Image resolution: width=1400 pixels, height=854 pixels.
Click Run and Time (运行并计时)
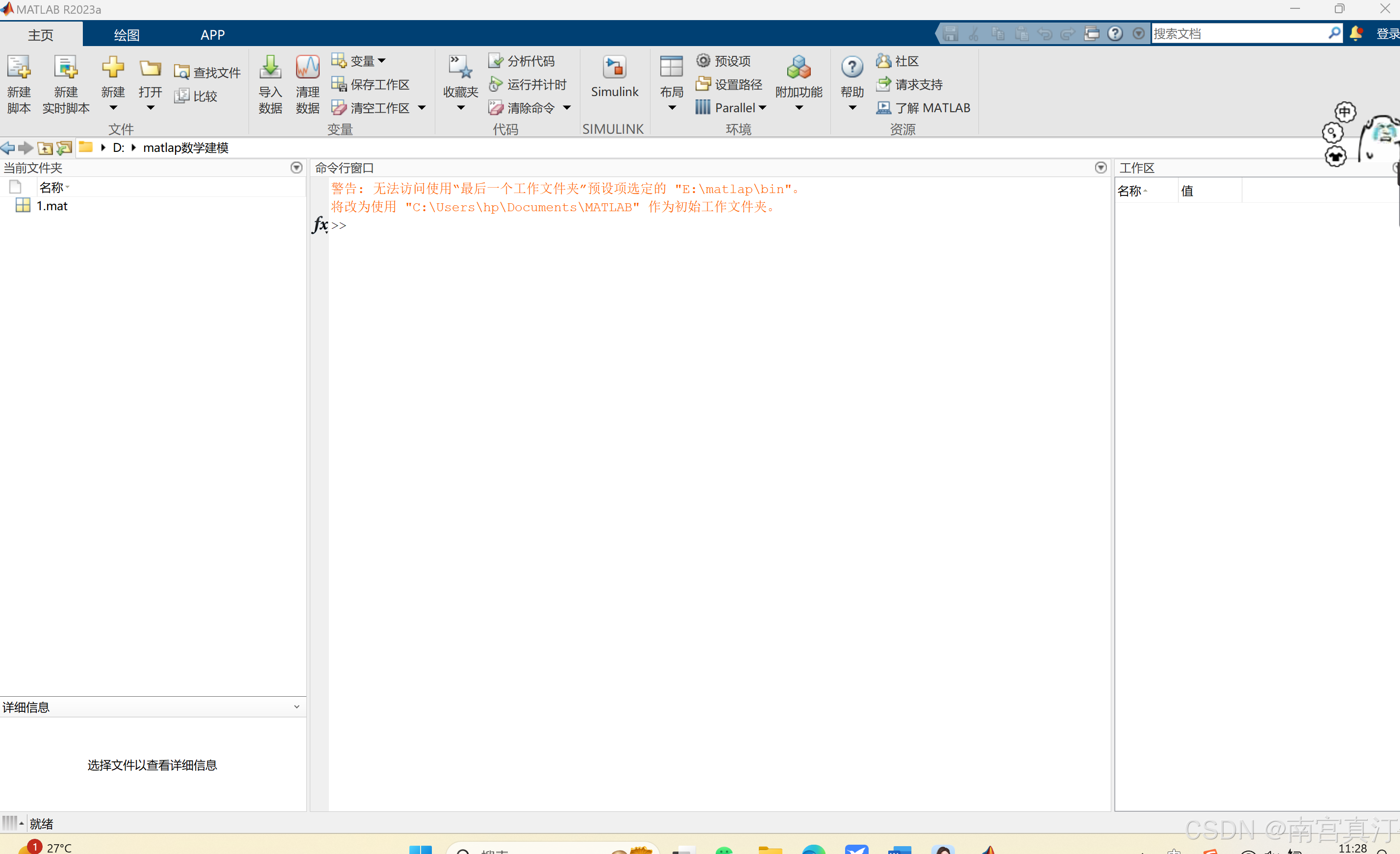click(527, 84)
